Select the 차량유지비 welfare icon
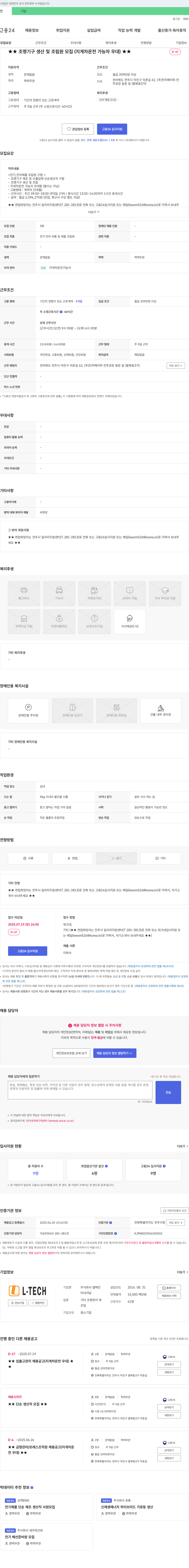Image resolution: width=189 pixels, height=1568 pixels. [x=94, y=593]
